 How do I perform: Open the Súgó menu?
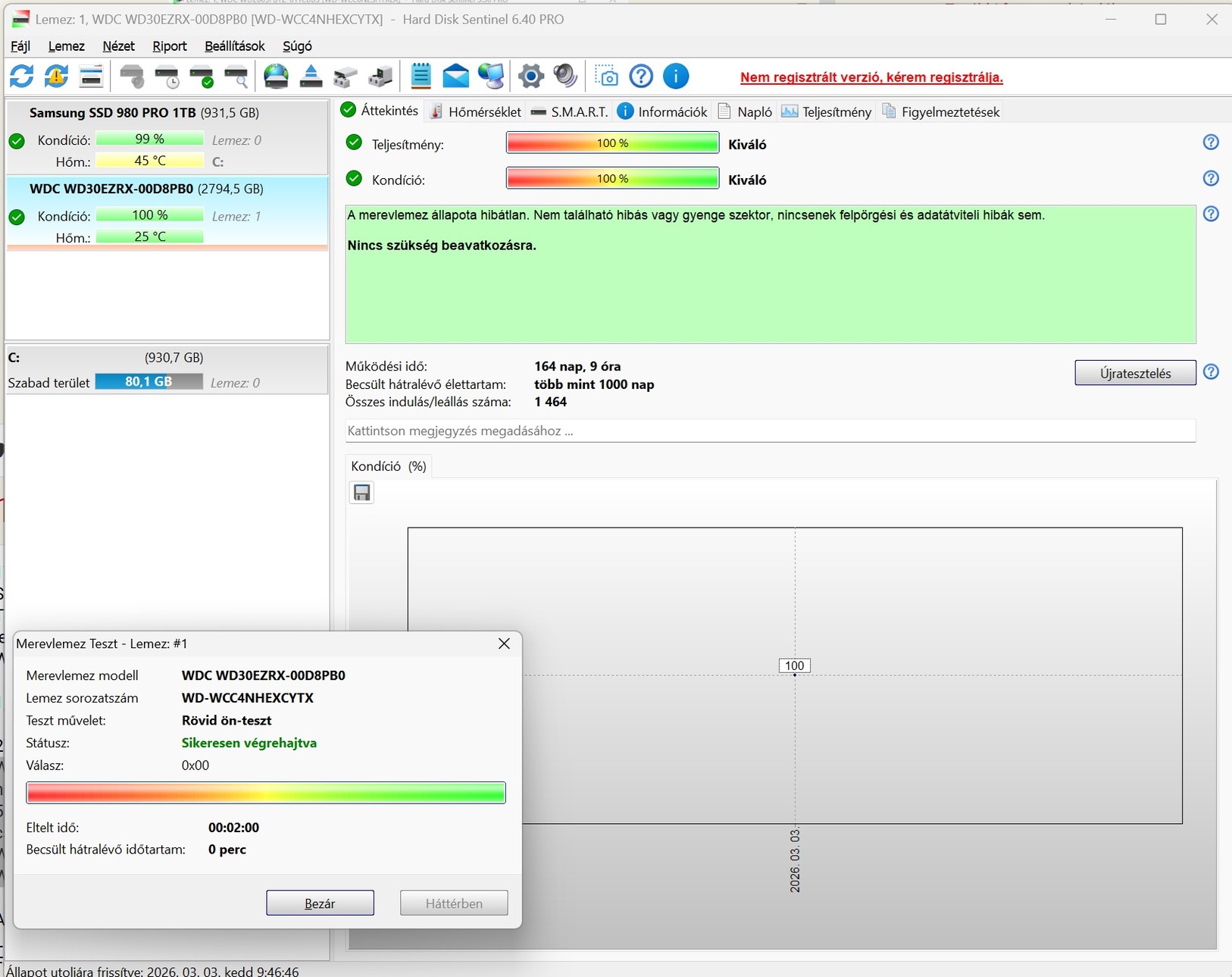(x=297, y=46)
